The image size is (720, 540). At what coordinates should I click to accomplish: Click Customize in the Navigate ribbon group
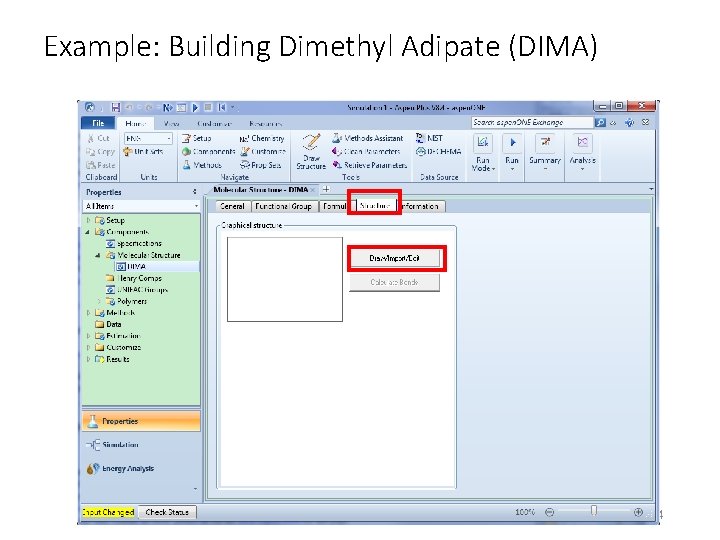(x=264, y=151)
